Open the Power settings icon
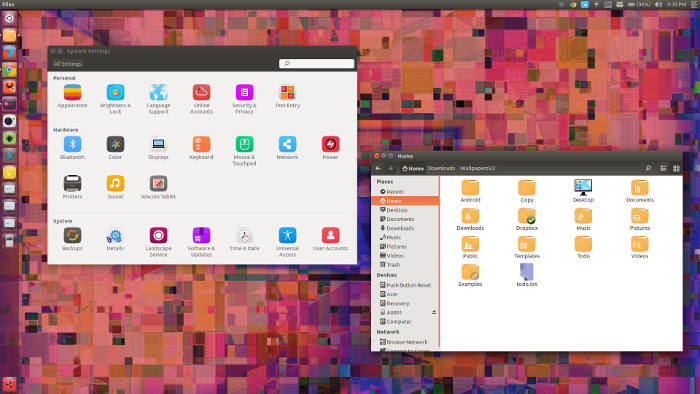 pyautogui.click(x=330, y=144)
